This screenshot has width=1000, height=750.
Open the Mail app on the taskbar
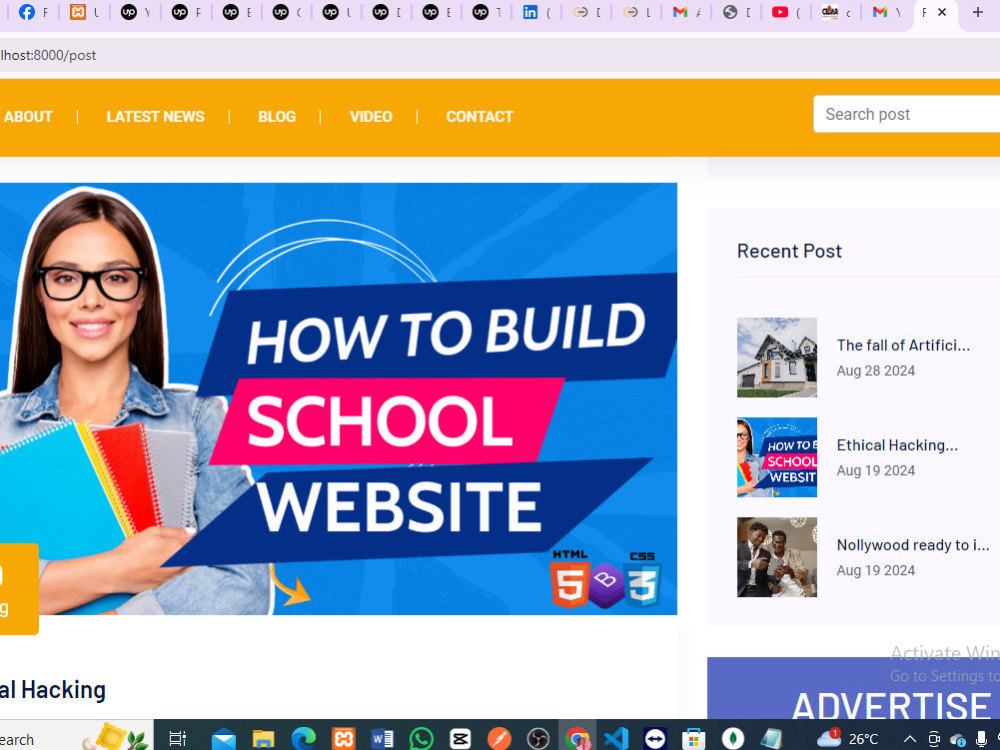pos(224,739)
